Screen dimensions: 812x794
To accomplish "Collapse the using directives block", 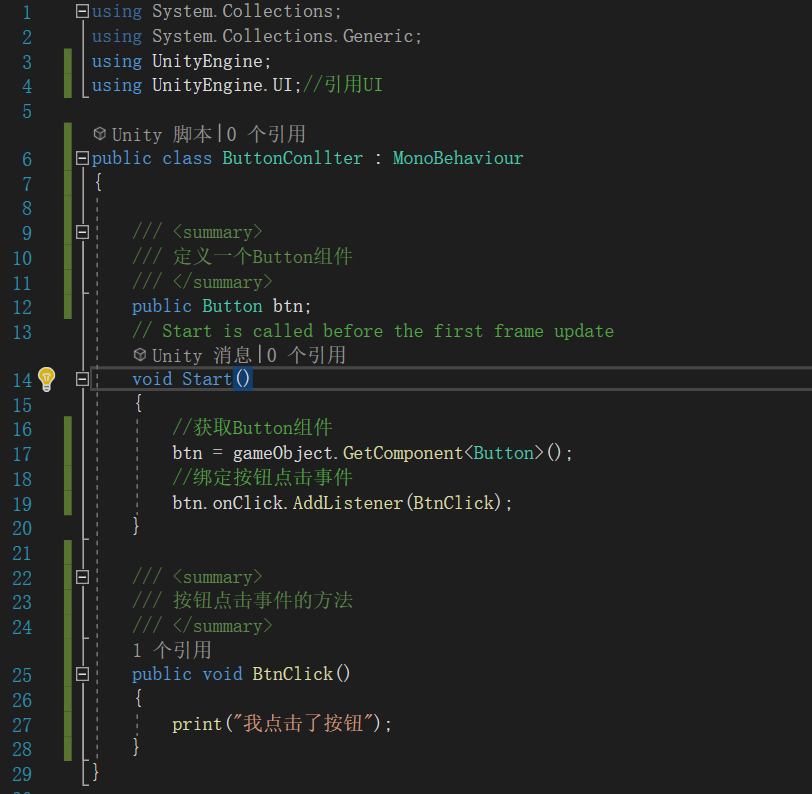I will coord(82,11).
